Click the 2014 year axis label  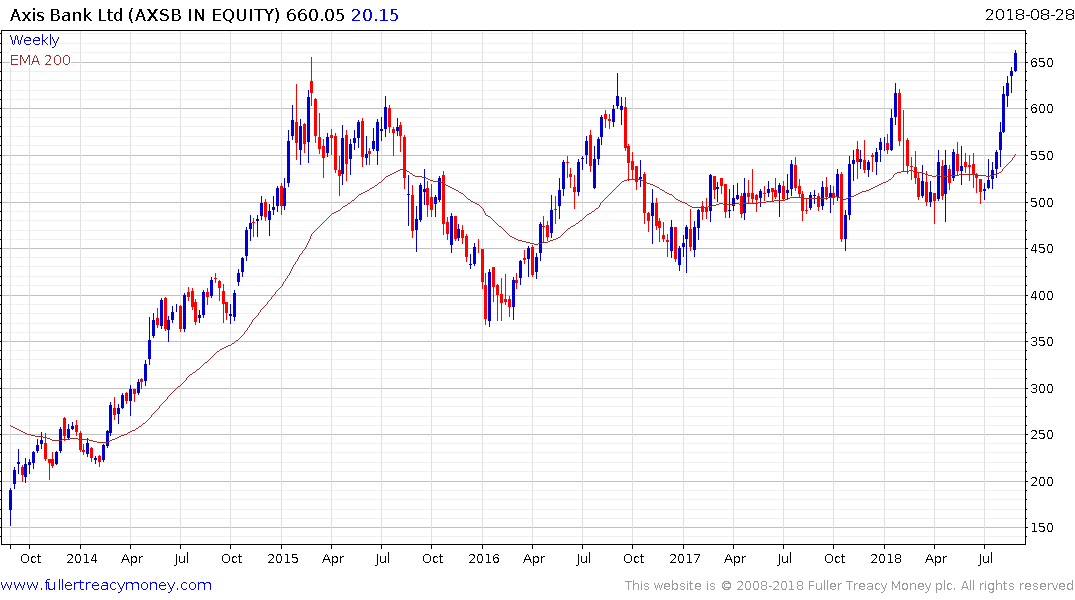pyautogui.click(x=82, y=558)
